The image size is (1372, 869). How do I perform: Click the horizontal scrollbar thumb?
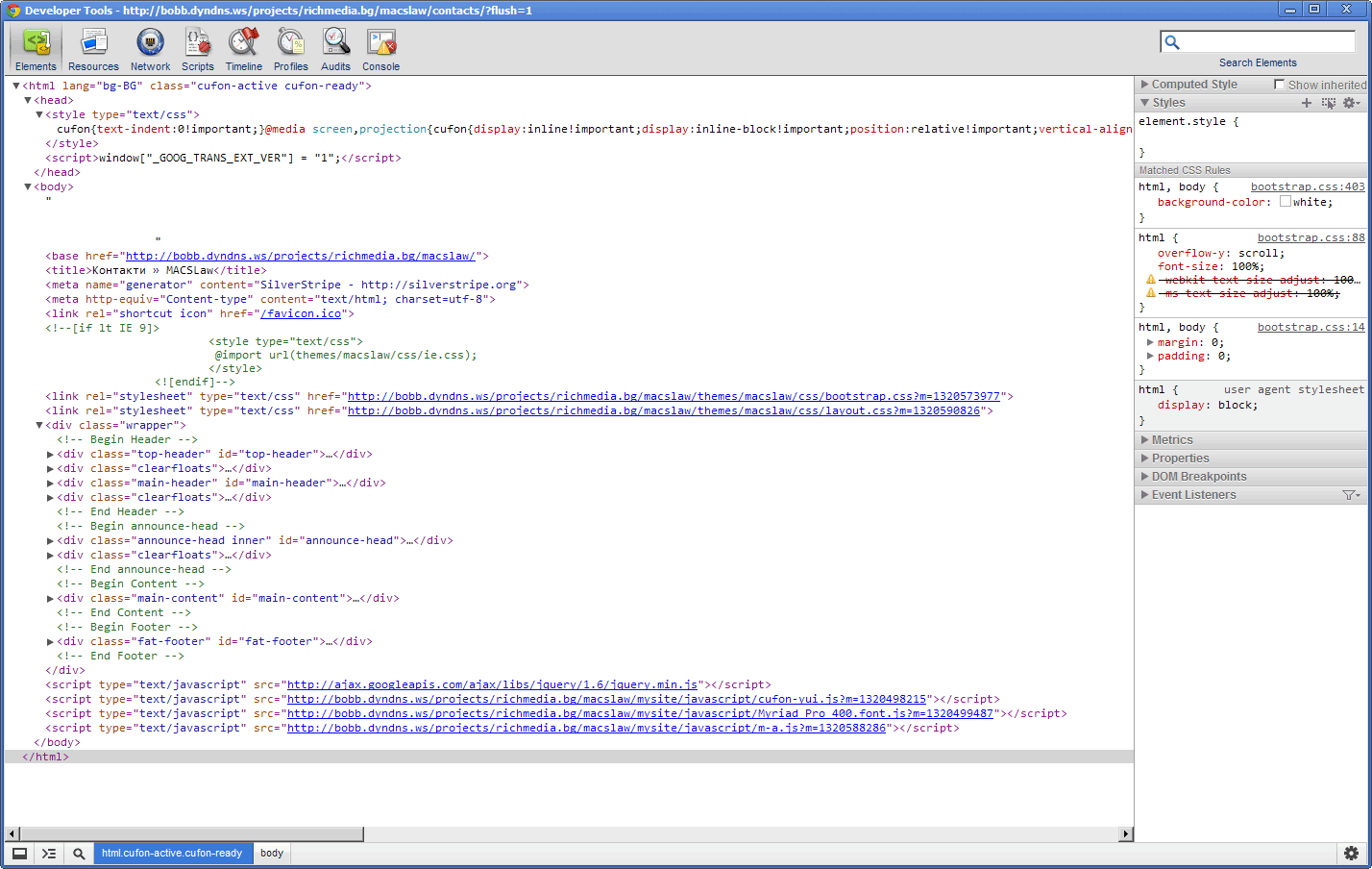coord(192,834)
